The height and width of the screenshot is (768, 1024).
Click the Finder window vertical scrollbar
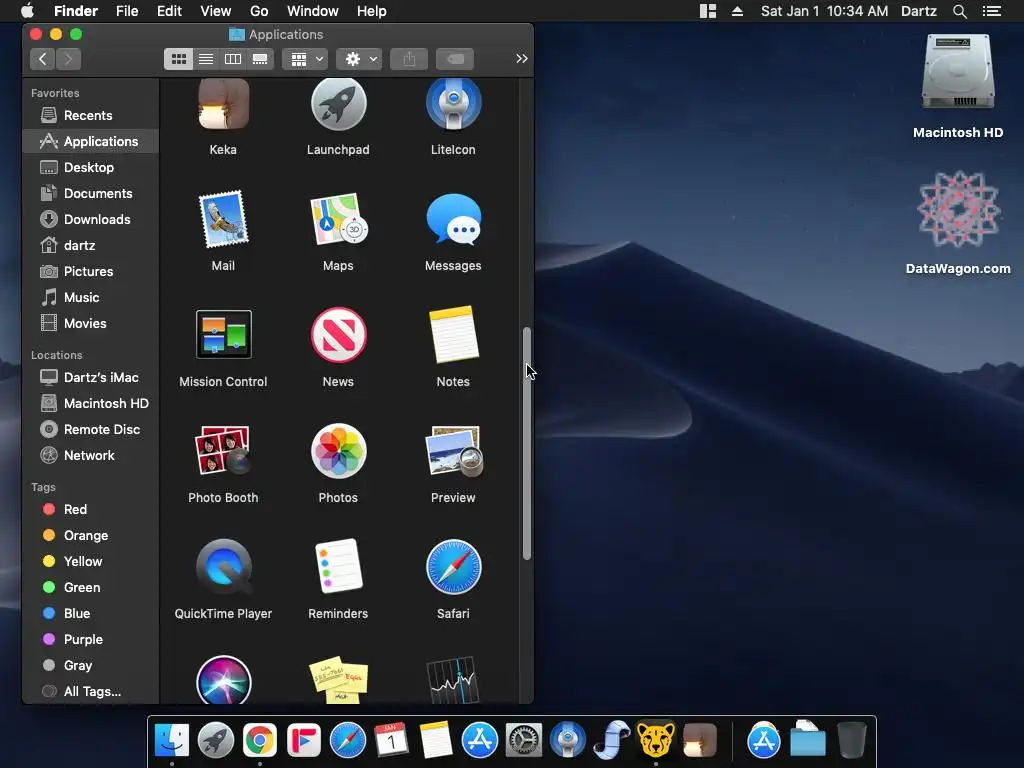527,443
